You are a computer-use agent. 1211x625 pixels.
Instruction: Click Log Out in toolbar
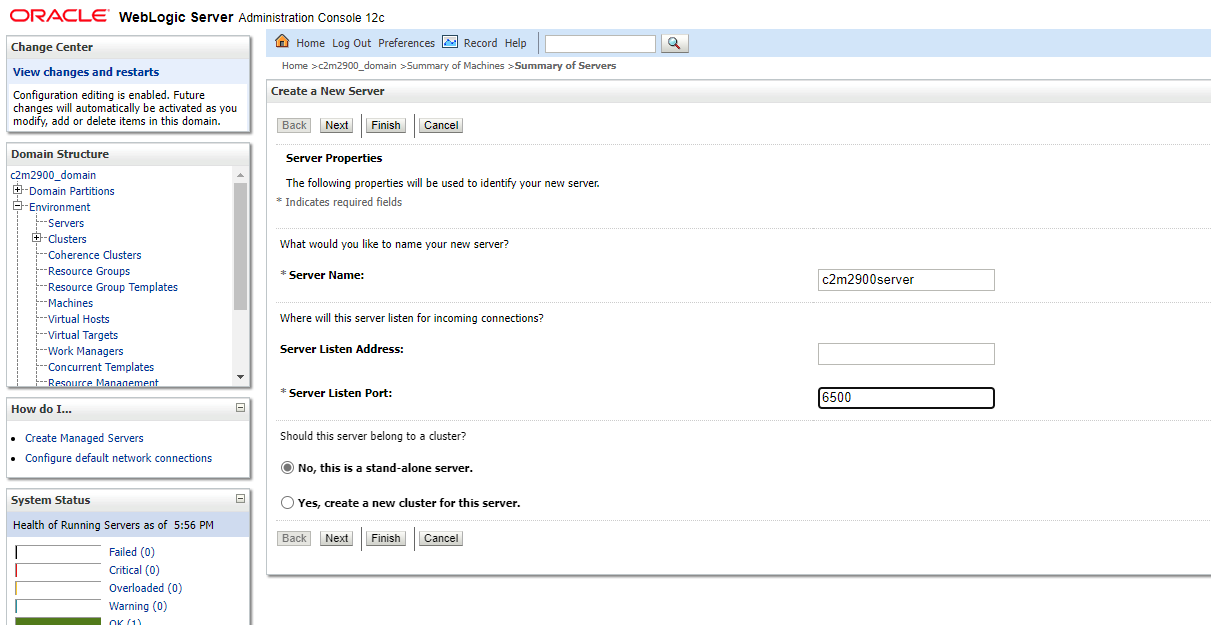coord(351,43)
